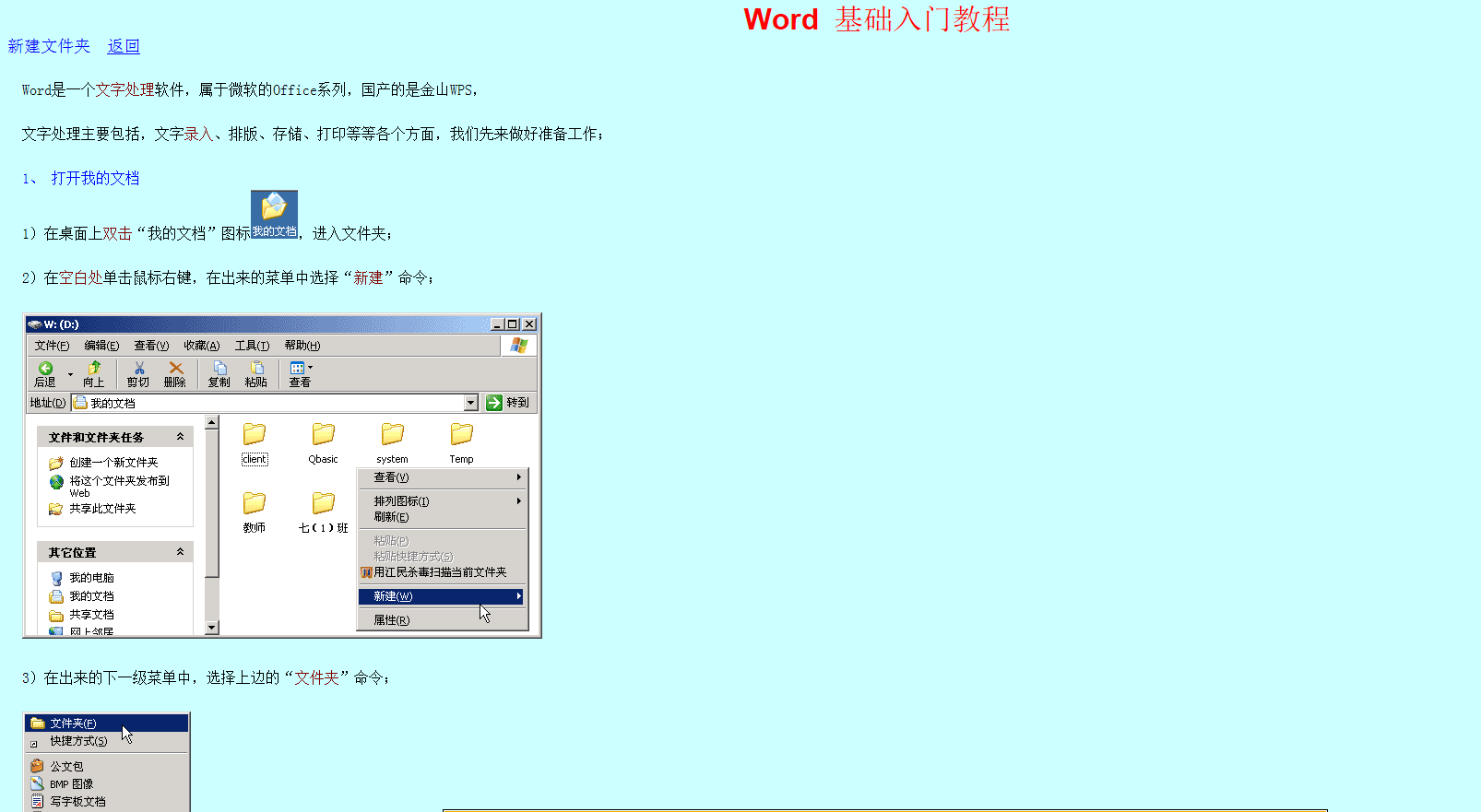
Task: Open the 文件(F) menu
Action: pyautogui.click(x=52, y=346)
